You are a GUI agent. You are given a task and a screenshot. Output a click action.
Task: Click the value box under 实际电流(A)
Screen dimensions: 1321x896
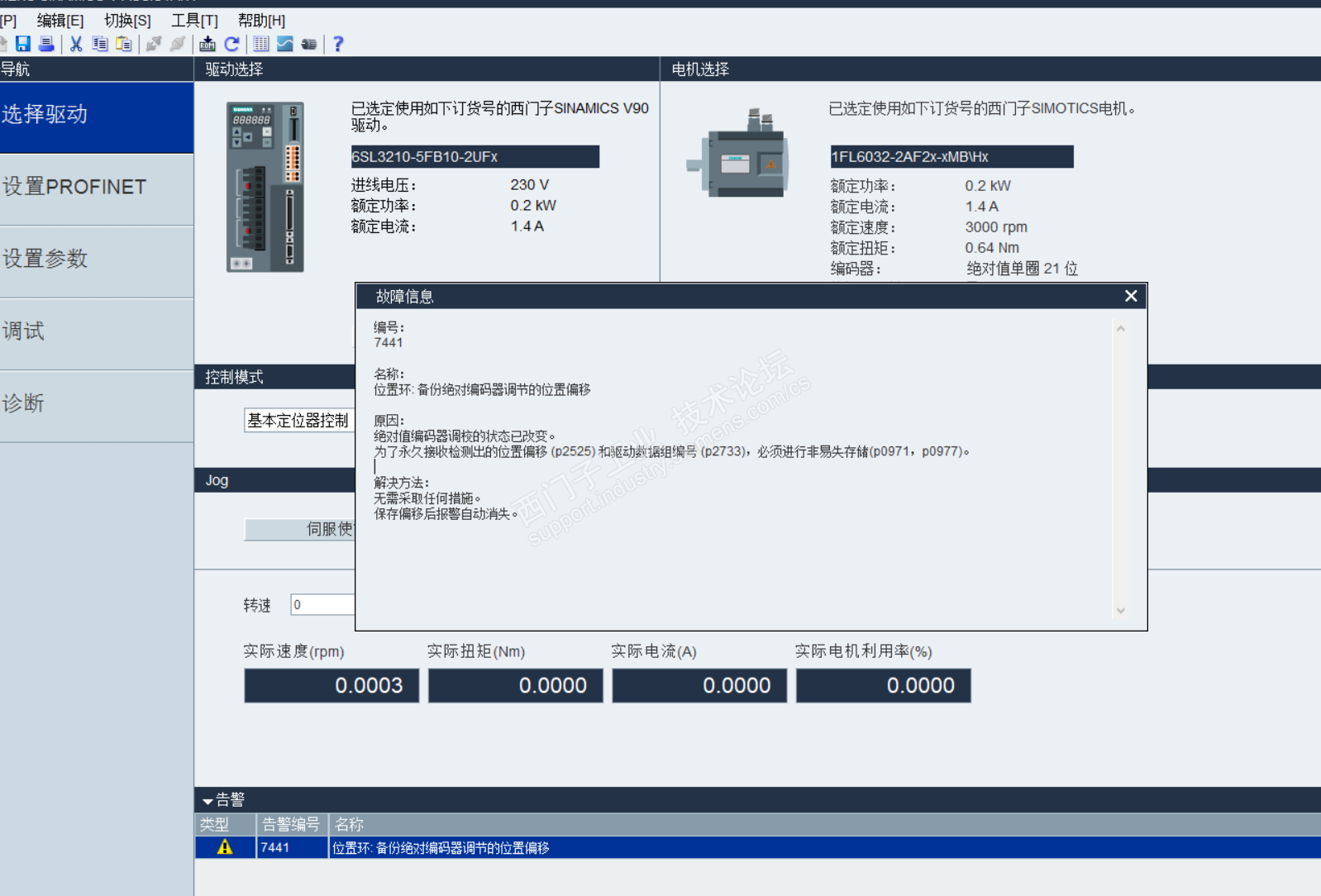point(699,686)
